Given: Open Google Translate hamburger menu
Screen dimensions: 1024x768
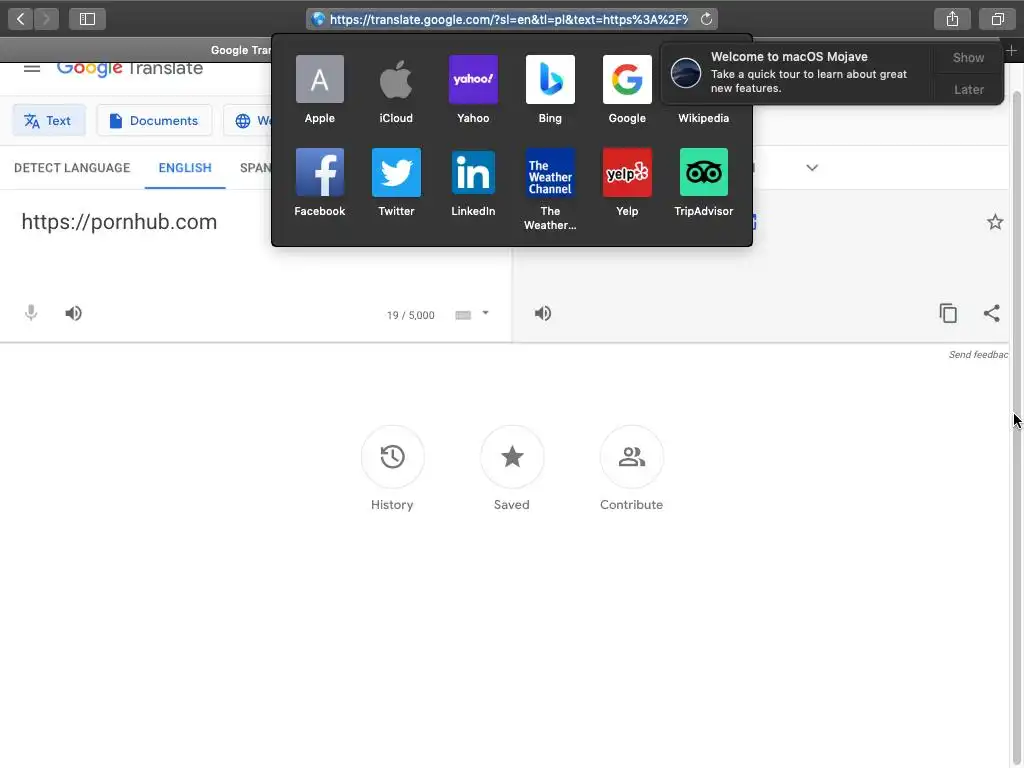Looking at the screenshot, I should (32, 68).
